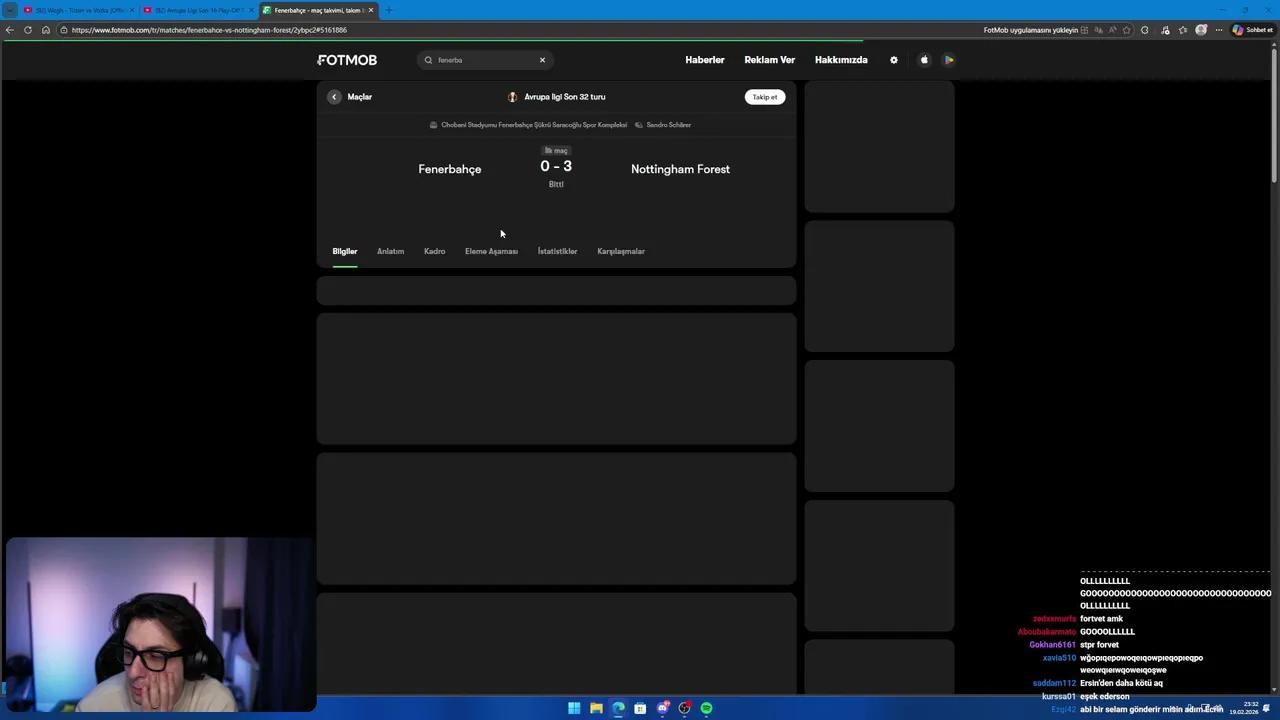1280x720 pixels.
Task: Go back with the Maçlar arrow
Action: click(x=334, y=97)
